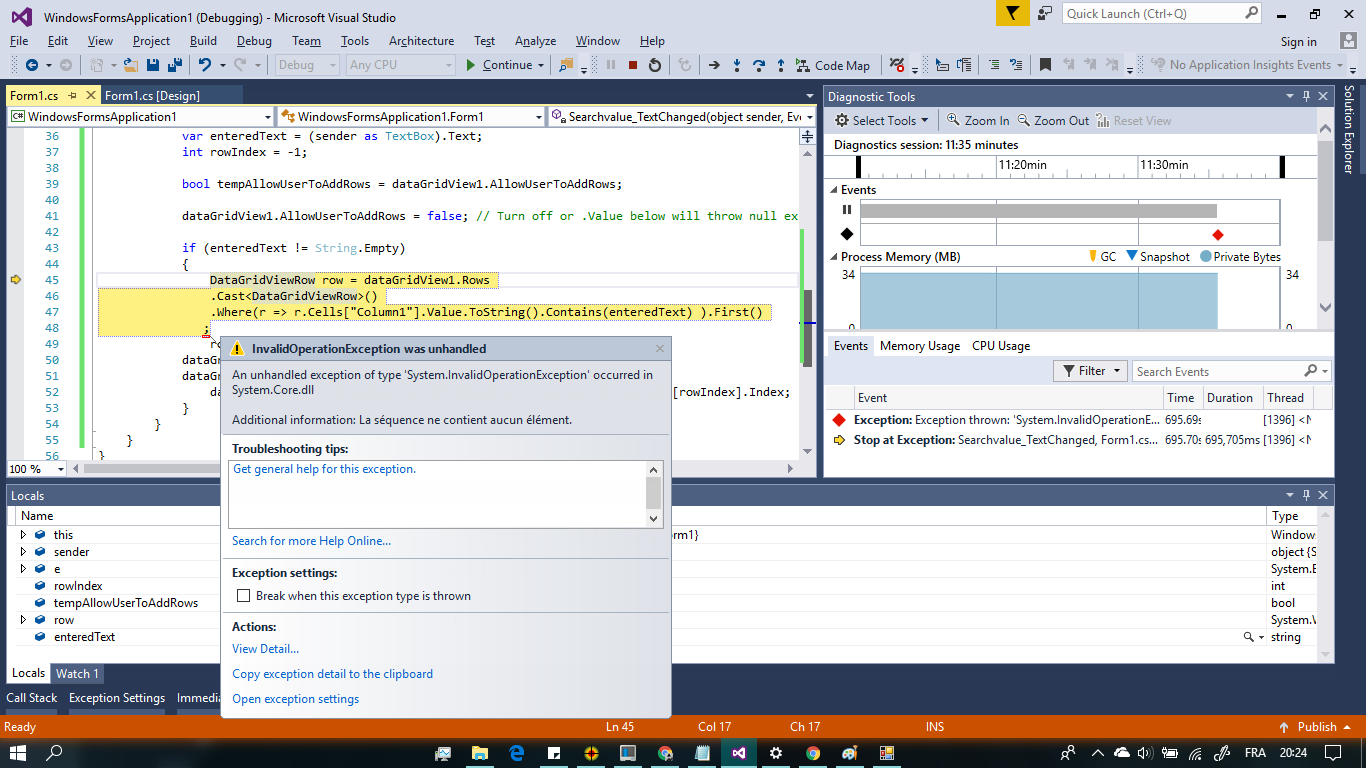Enable 'Break when this exception type is thrown' checkbox
Image resolution: width=1366 pixels, height=768 pixels.
[243, 596]
